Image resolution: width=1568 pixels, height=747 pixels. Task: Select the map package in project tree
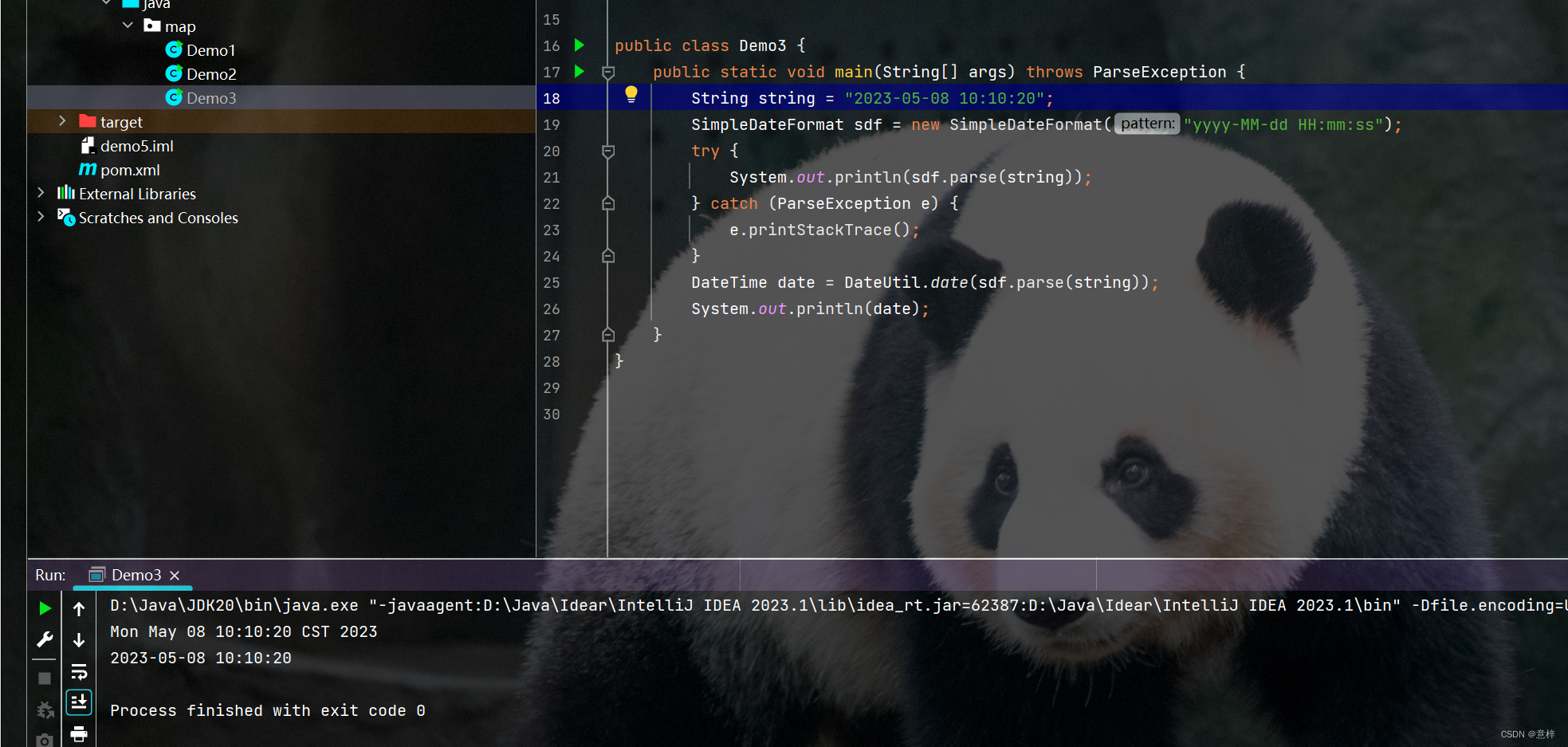pos(180,26)
